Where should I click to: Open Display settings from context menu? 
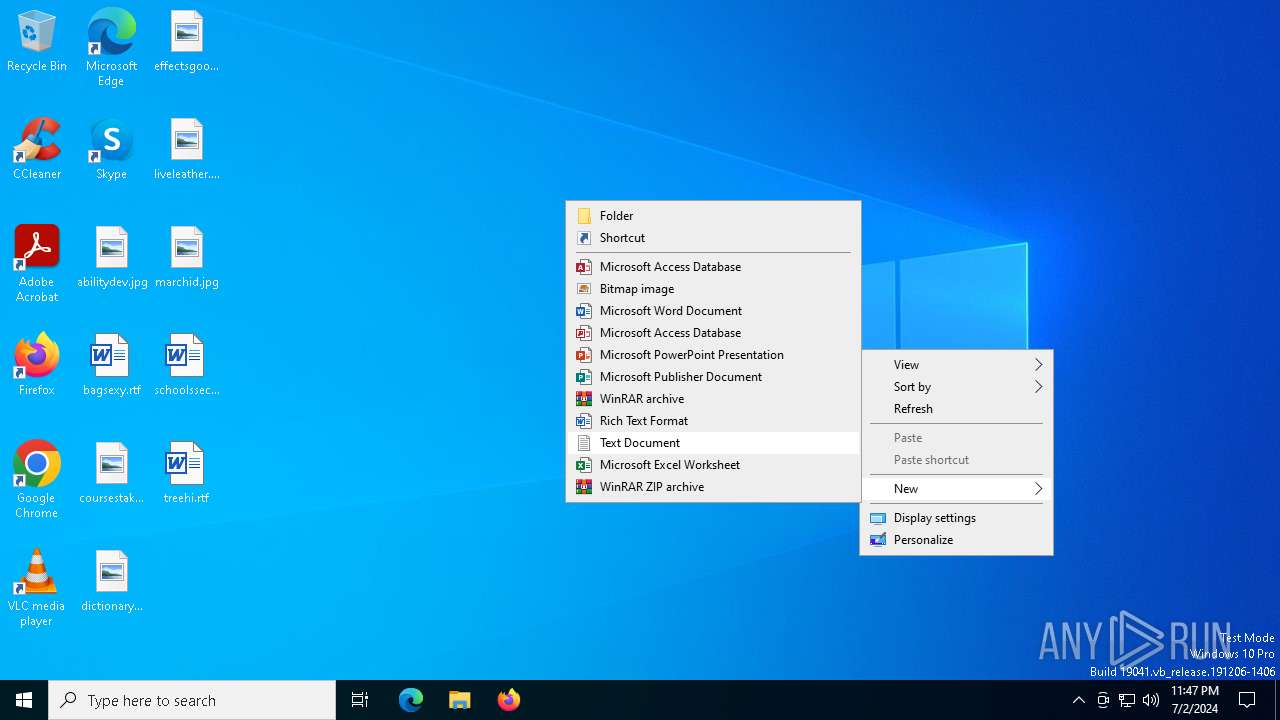click(956, 518)
